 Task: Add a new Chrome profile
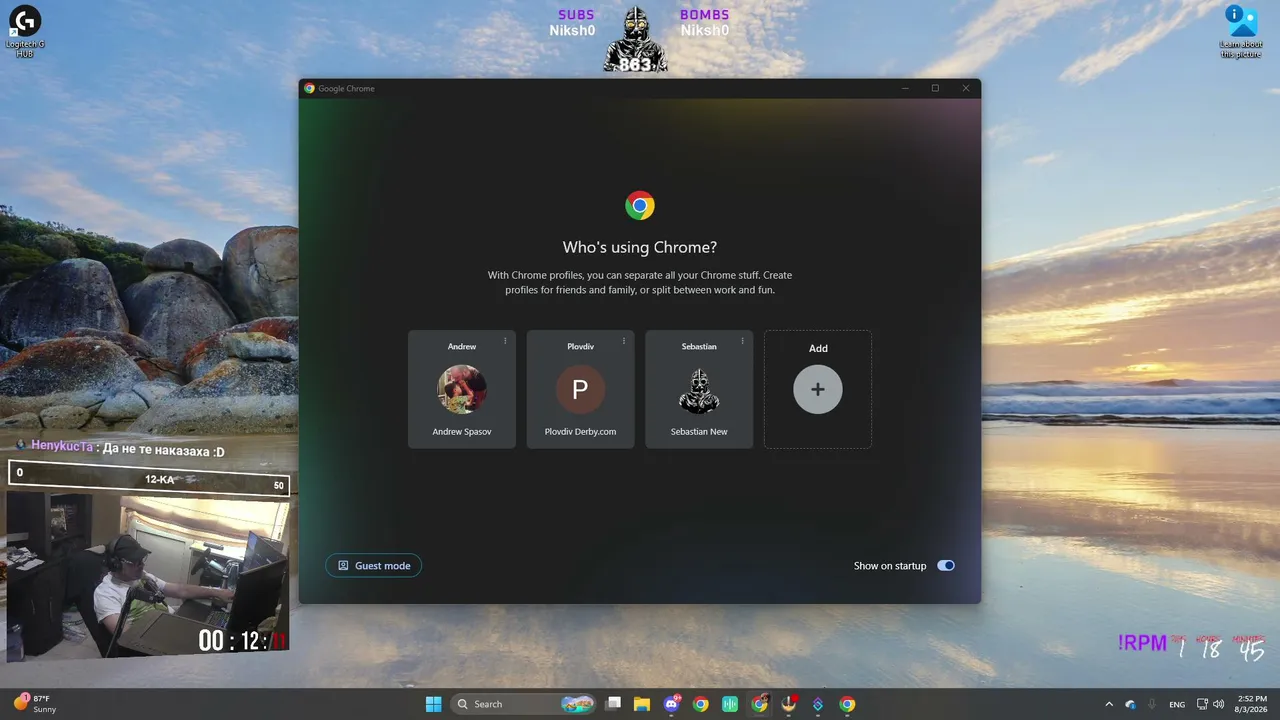818,389
